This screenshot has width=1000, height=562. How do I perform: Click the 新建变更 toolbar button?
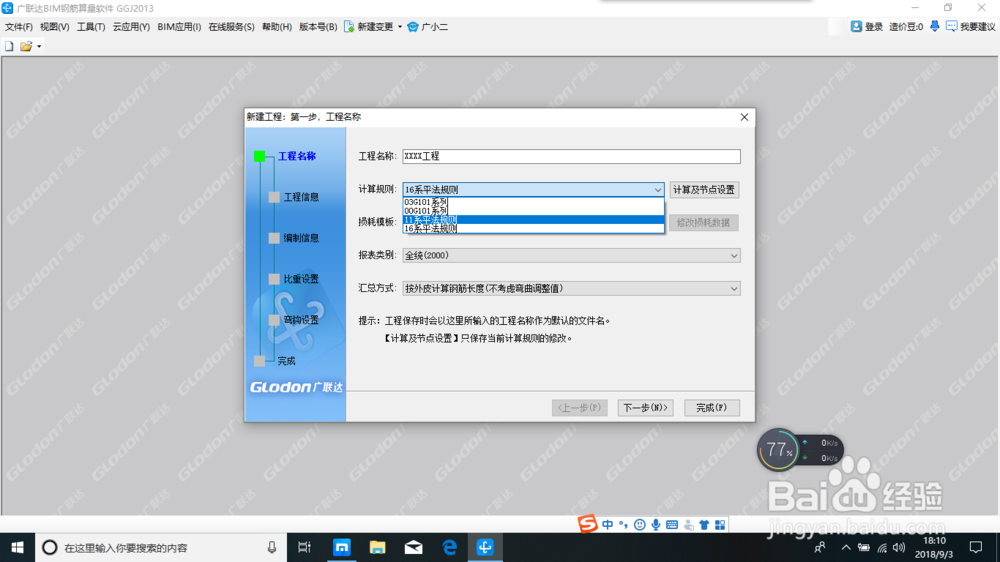tap(369, 27)
